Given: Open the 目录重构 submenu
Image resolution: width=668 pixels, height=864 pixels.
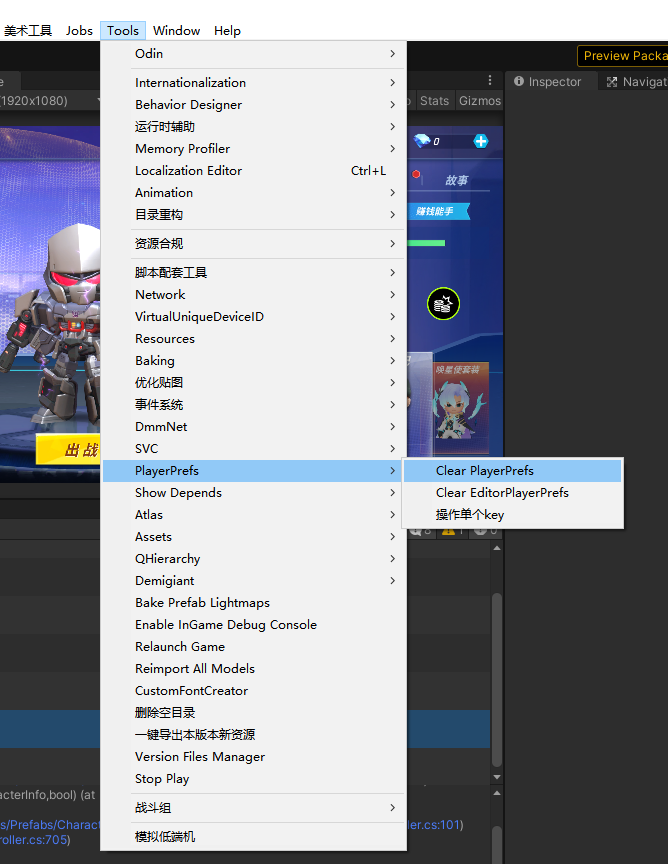Looking at the screenshot, I should click(254, 215).
